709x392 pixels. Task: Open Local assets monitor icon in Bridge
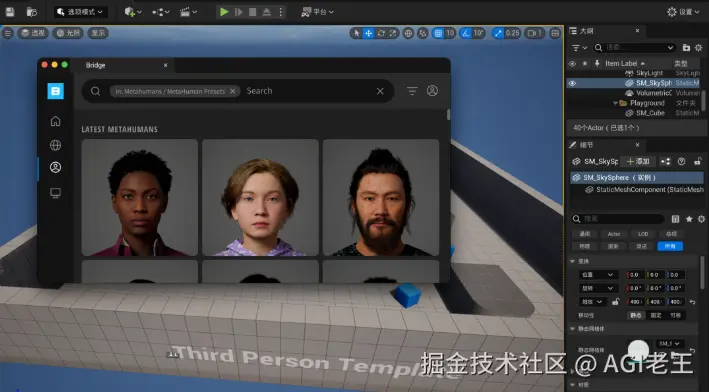pyautogui.click(x=55, y=193)
